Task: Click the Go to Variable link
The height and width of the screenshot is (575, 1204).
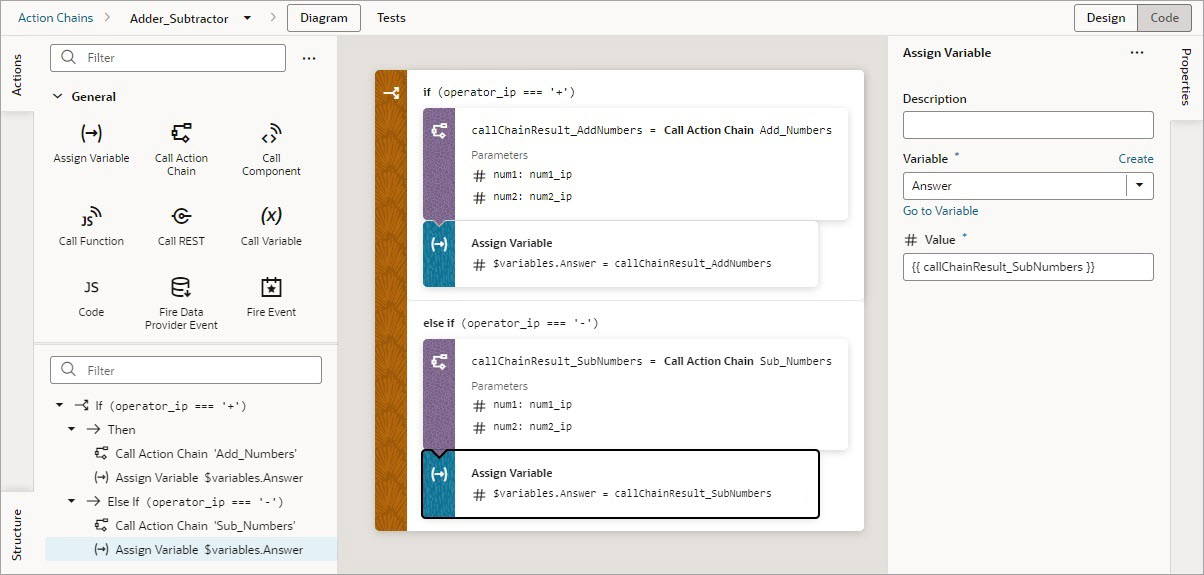Action: click(940, 211)
